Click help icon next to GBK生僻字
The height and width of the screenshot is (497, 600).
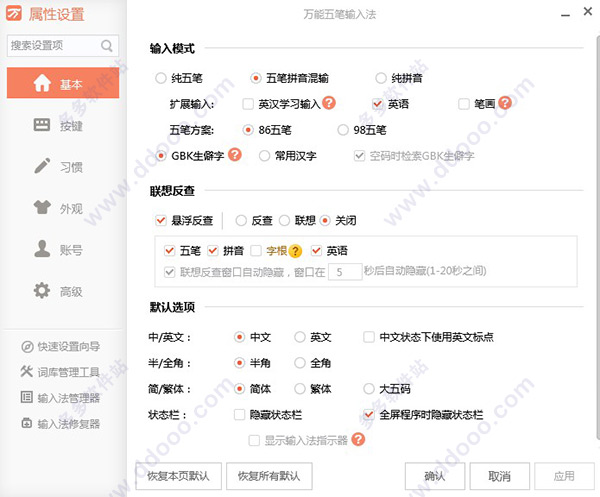[235, 155]
